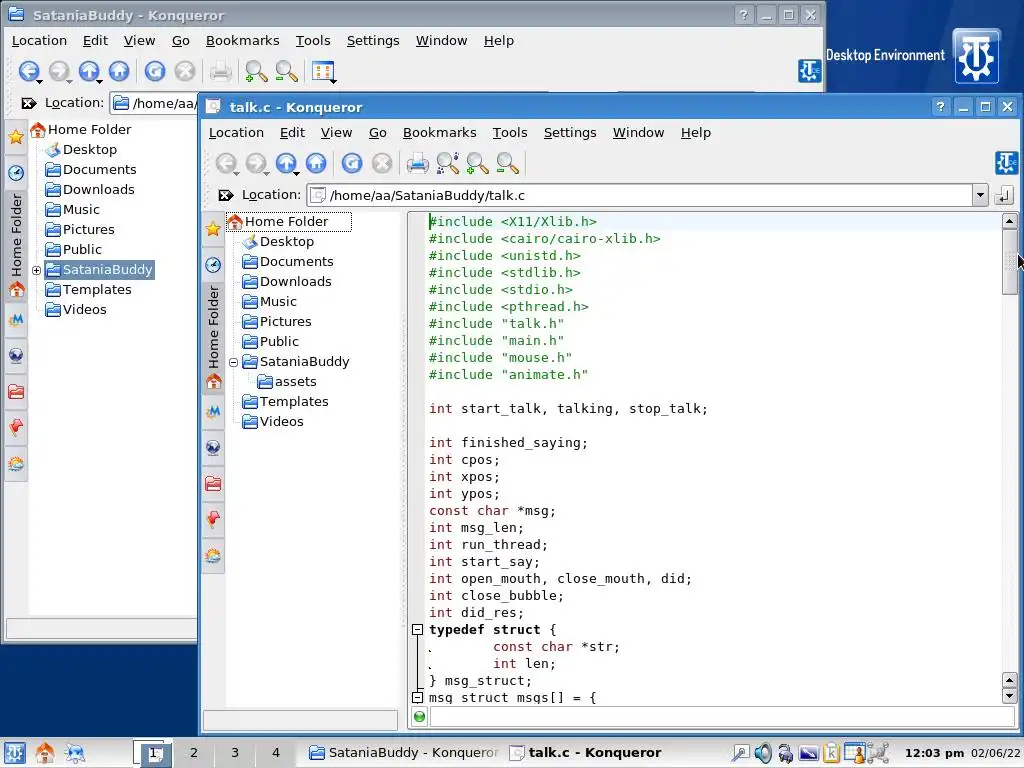Collapse SataniaBuddy folder in talk.c tree
The image size is (1024, 768).
pyautogui.click(x=233, y=362)
